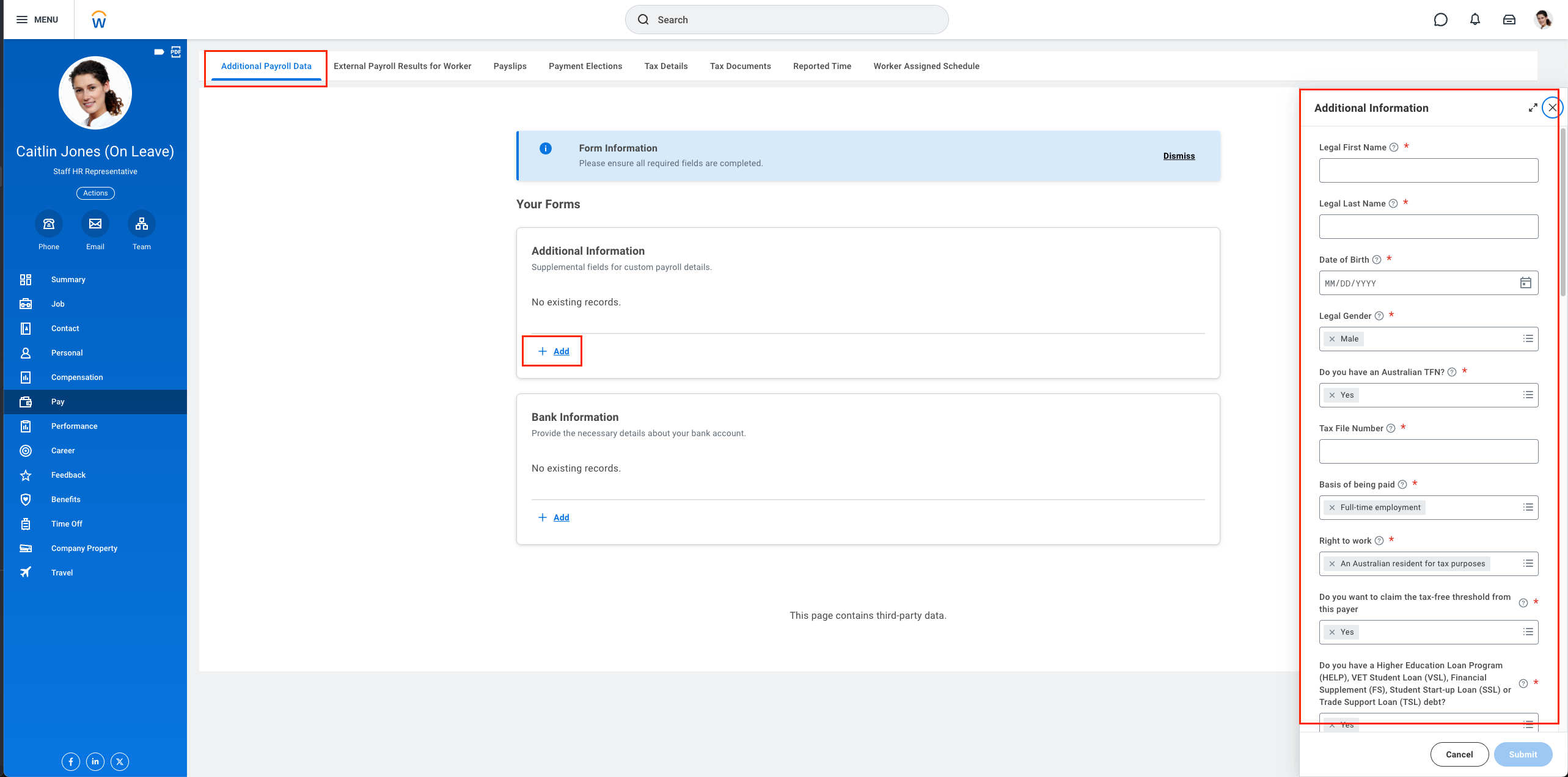Image resolution: width=1568 pixels, height=777 pixels.
Task: Show help for Date of Birth
Action: [1377, 260]
